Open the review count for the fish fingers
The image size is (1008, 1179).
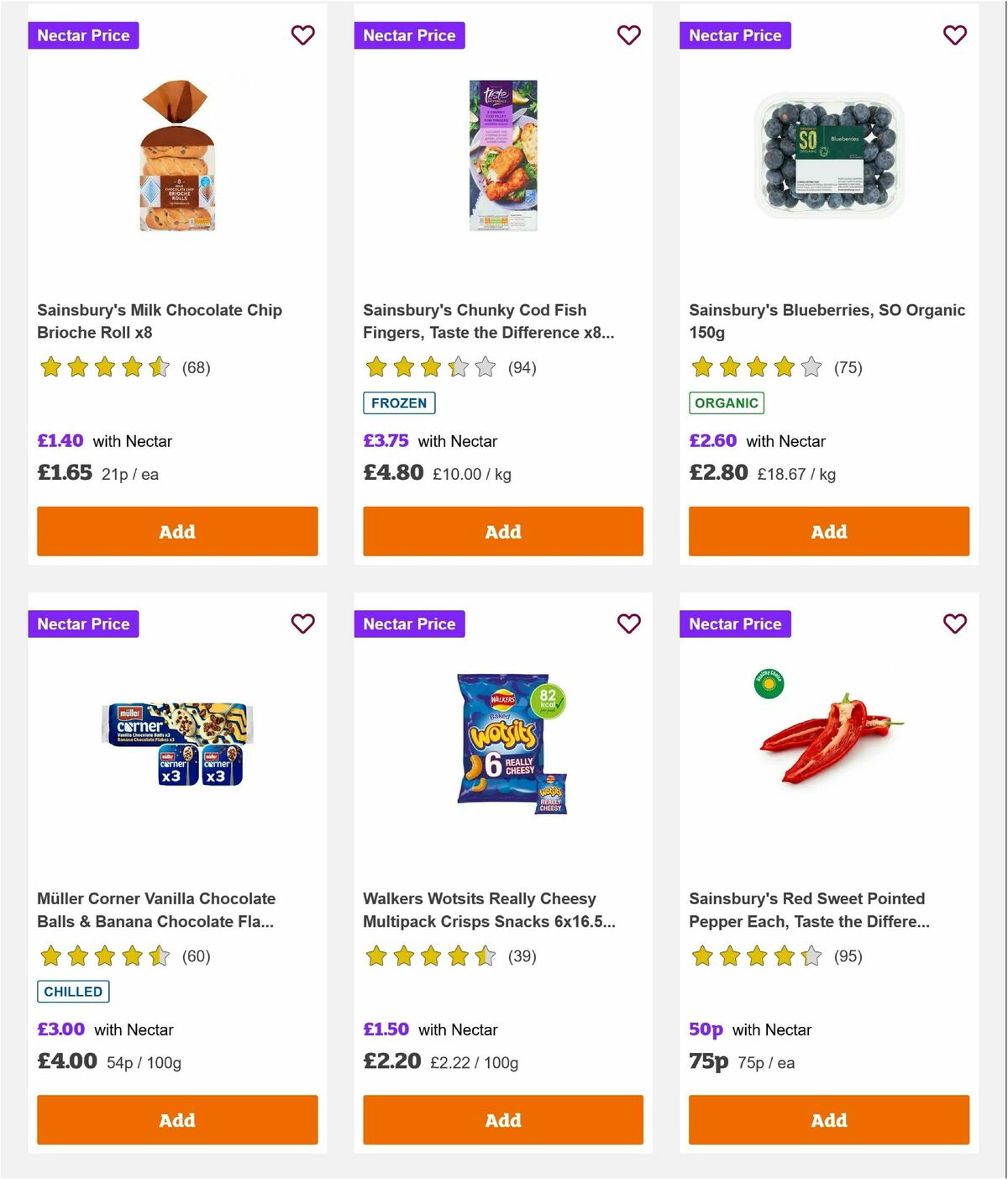(x=522, y=367)
